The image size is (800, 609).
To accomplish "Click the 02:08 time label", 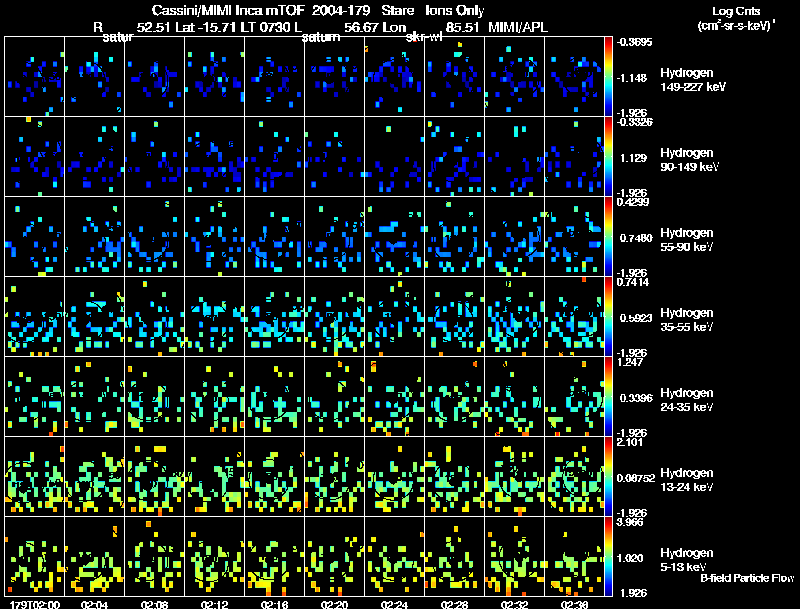I will pos(155,604).
